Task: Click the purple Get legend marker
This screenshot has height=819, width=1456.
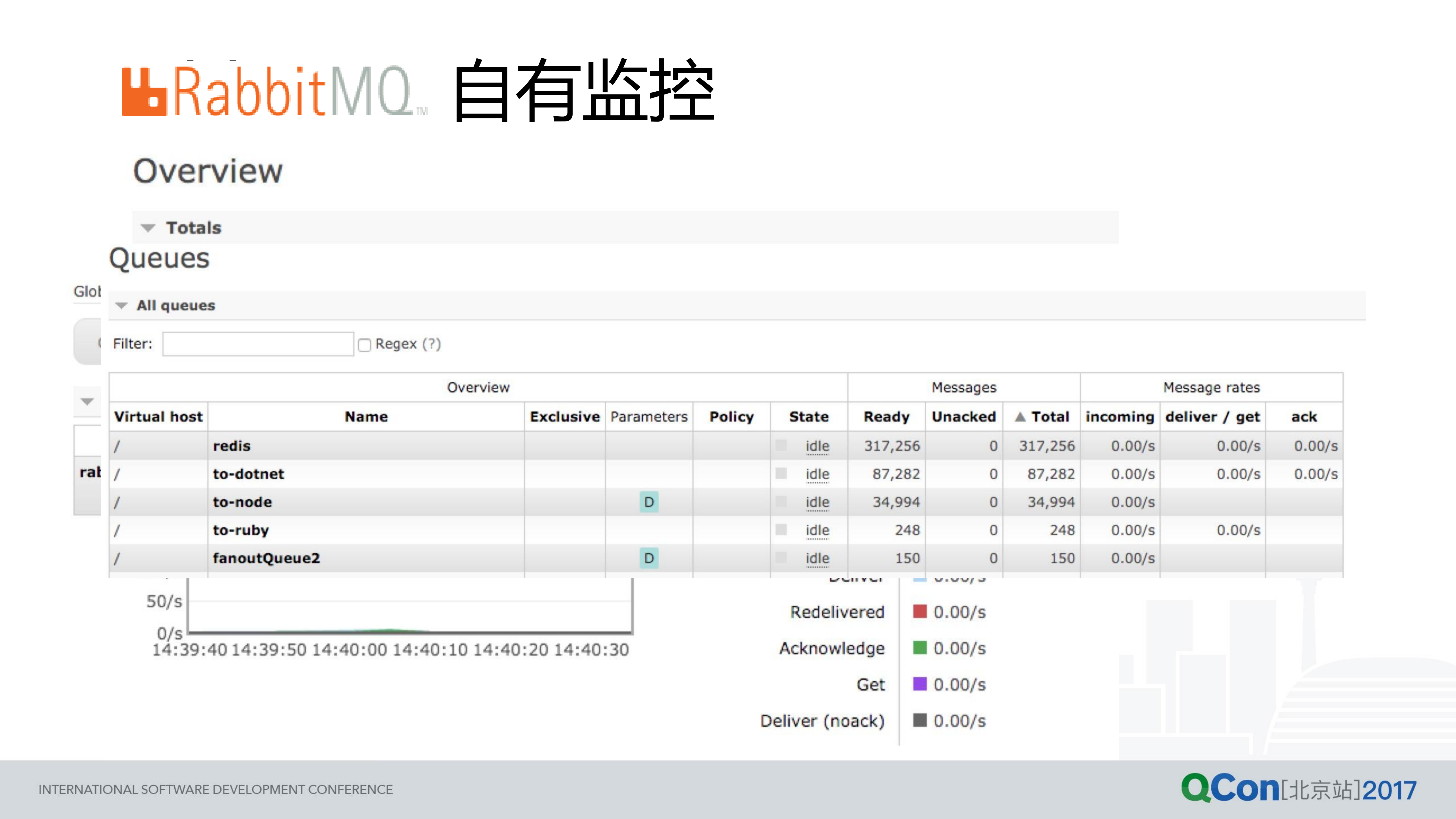Action: pyautogui.click(x=919, y=684)
